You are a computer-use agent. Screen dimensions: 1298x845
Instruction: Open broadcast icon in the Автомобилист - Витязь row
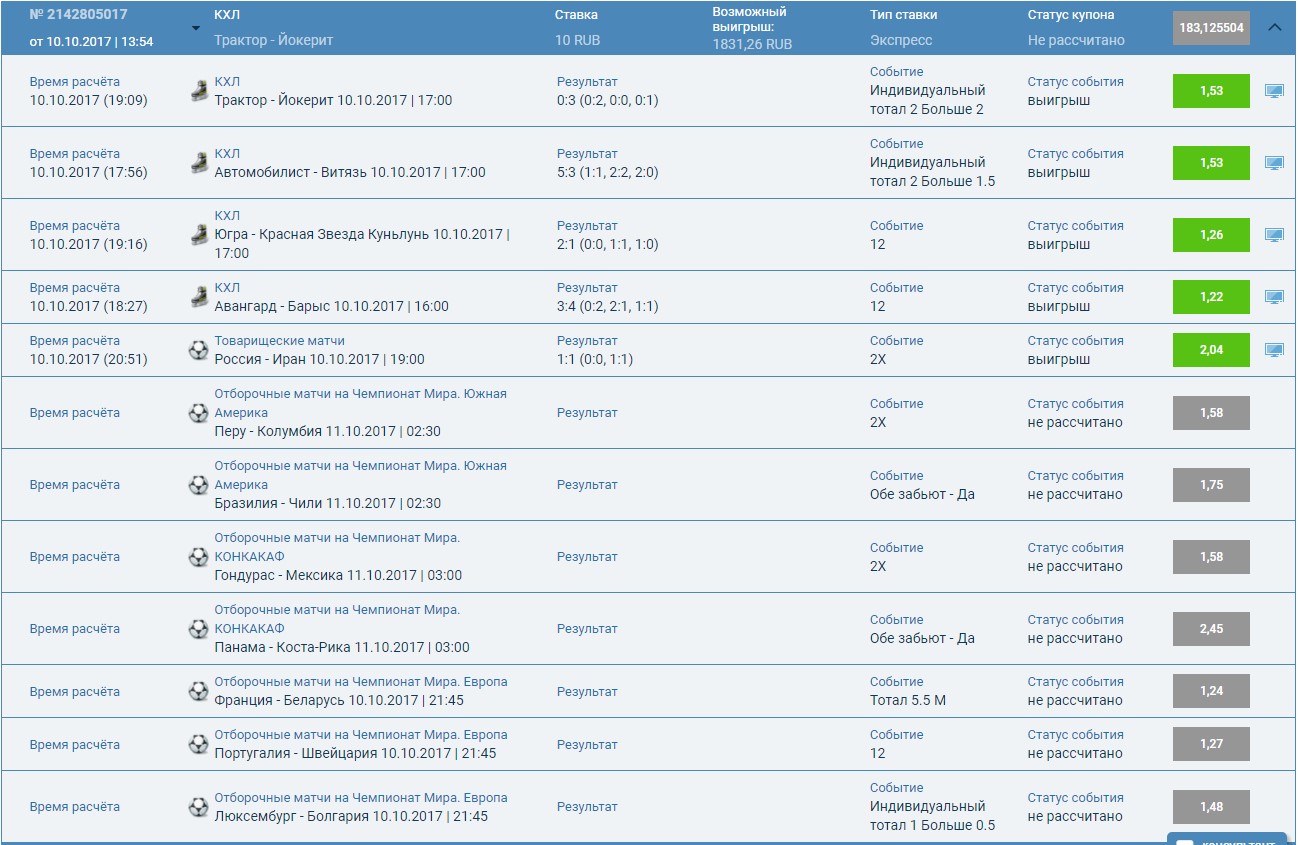coord(1276,163)
